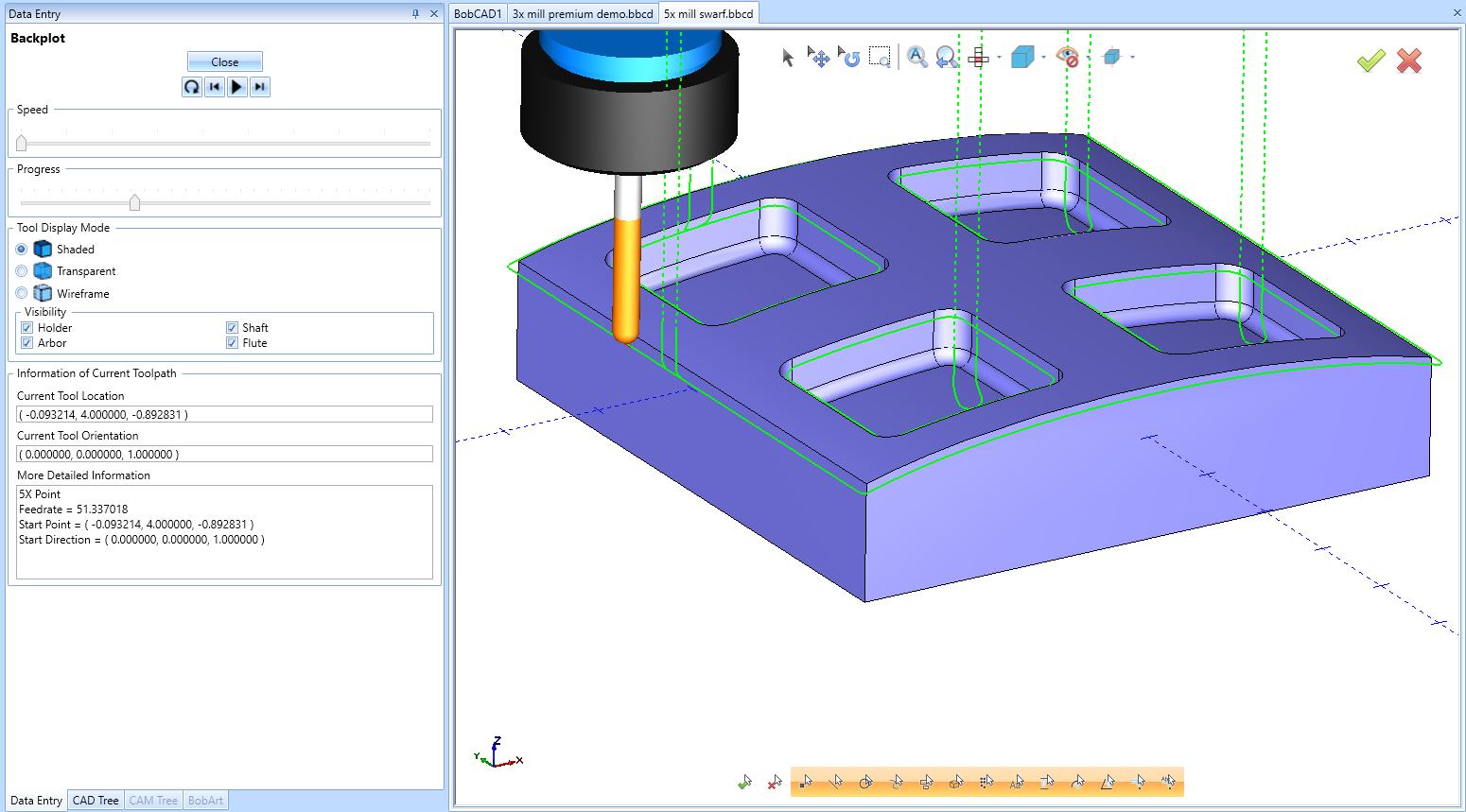The height and width of the screenshot is (812, 1466).
Task: Open the CAD Tree panel tab
Action: 95,800
